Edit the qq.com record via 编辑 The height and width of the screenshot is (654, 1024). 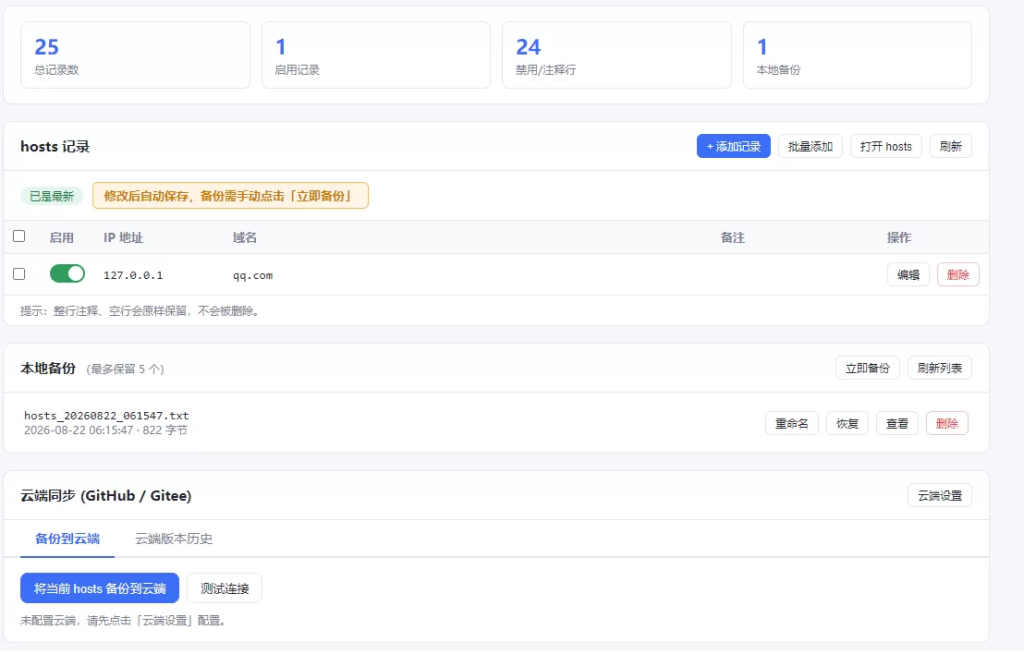click(x=908, y=274)
